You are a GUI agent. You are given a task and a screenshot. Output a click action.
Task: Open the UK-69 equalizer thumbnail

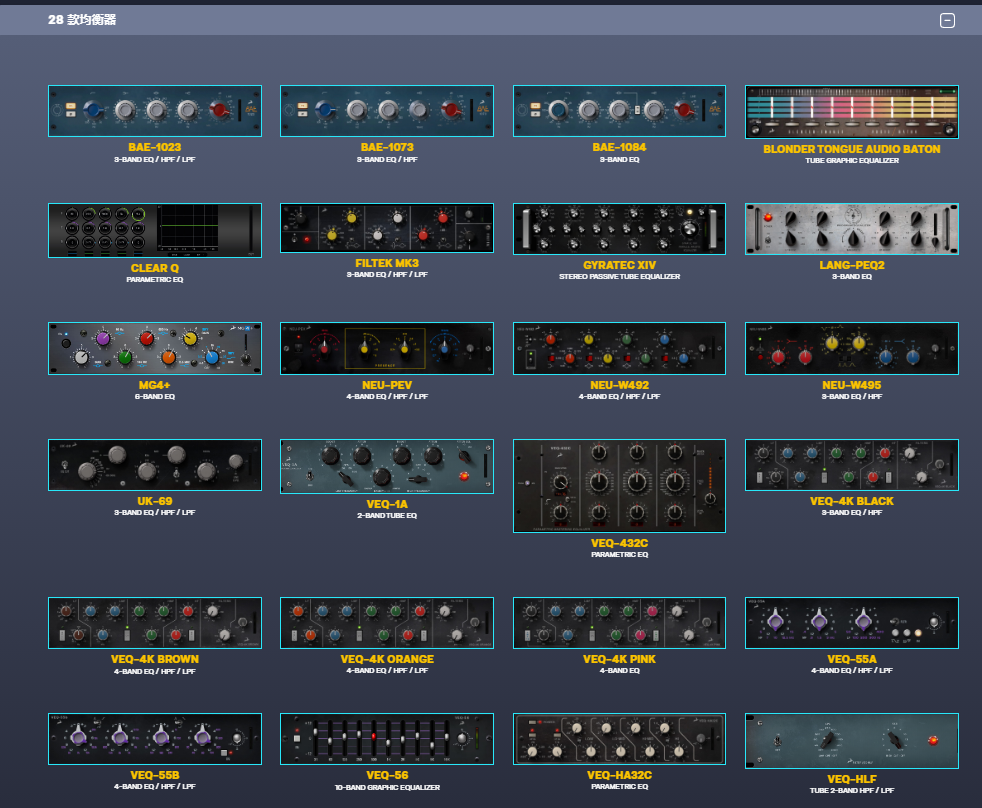[x=154, y=465]
